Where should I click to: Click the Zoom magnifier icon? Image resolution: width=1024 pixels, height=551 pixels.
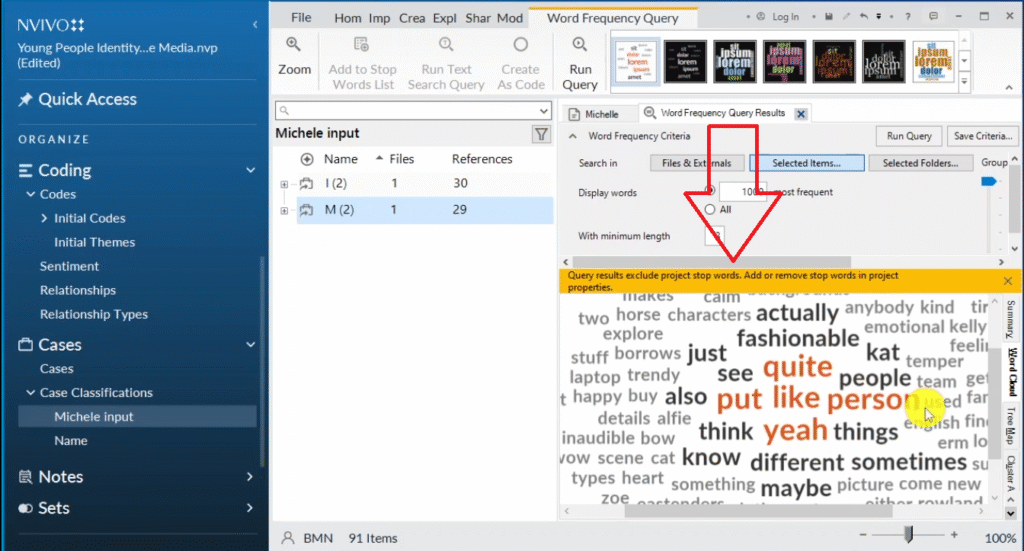[x=294, y=45]
